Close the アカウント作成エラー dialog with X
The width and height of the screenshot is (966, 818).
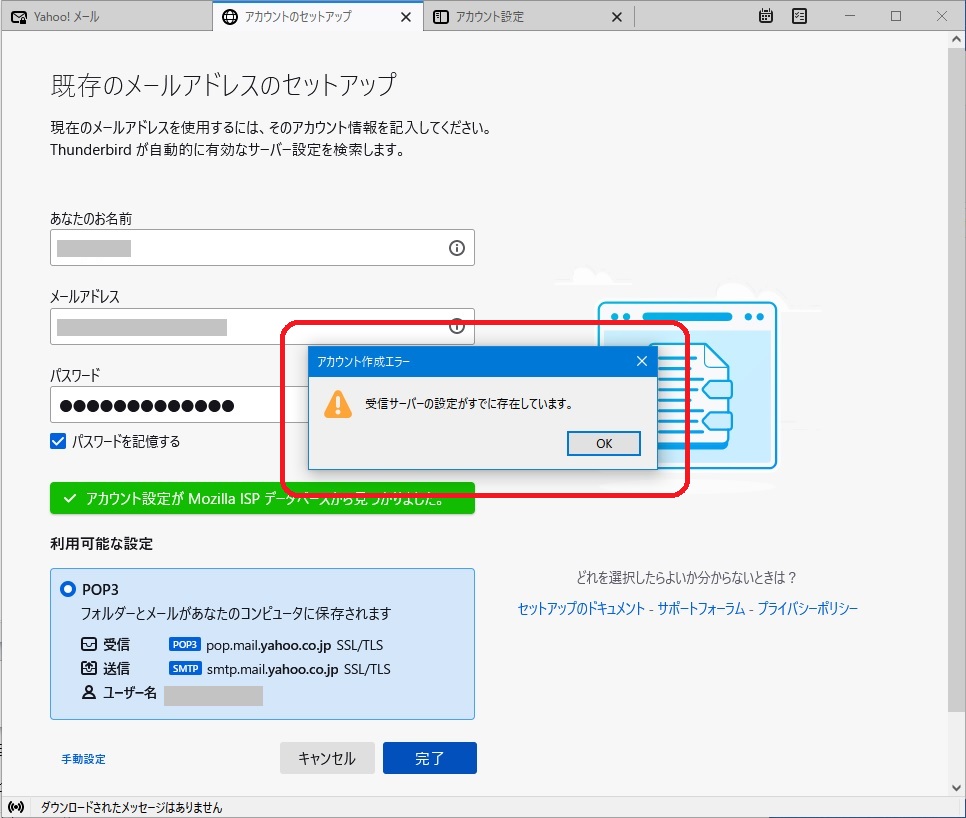[642, 361]
